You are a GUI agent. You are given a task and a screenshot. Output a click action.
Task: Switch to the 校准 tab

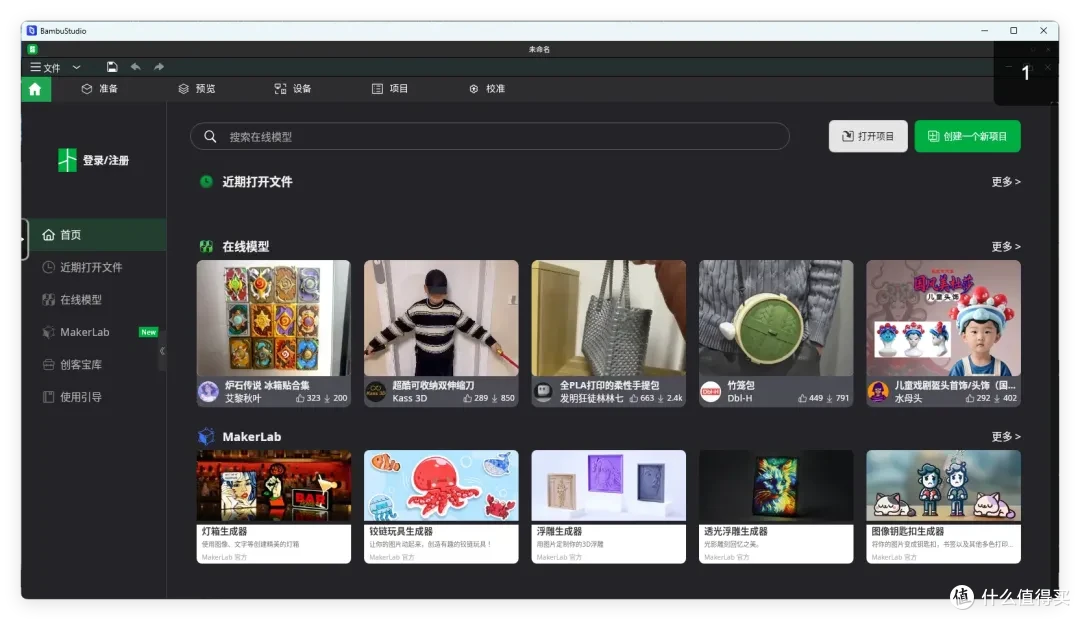pos(487,89)
